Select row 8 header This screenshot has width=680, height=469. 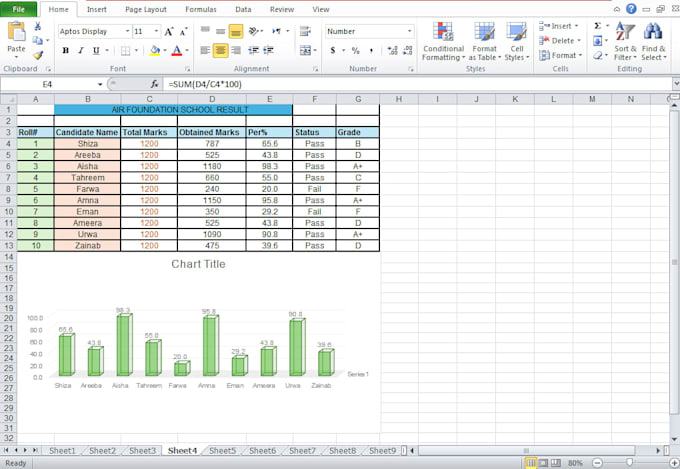tap(8, 189)
